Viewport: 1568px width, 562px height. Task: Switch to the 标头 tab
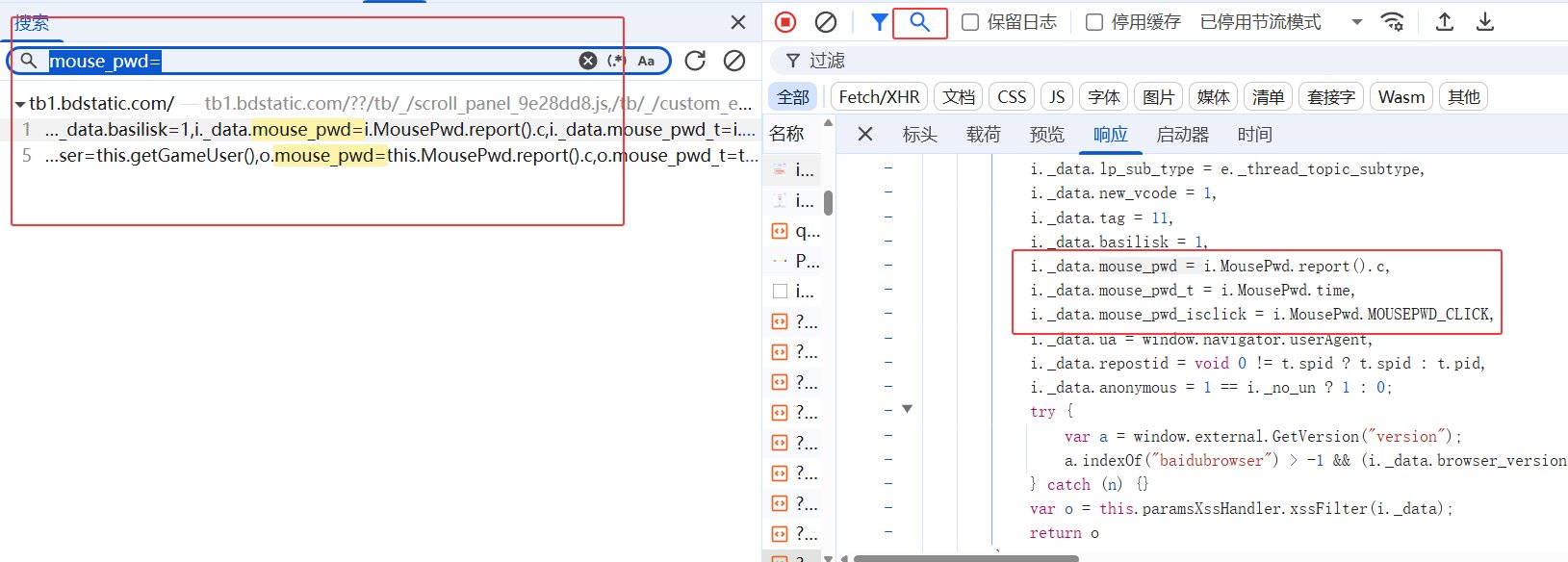click(920, 135)
